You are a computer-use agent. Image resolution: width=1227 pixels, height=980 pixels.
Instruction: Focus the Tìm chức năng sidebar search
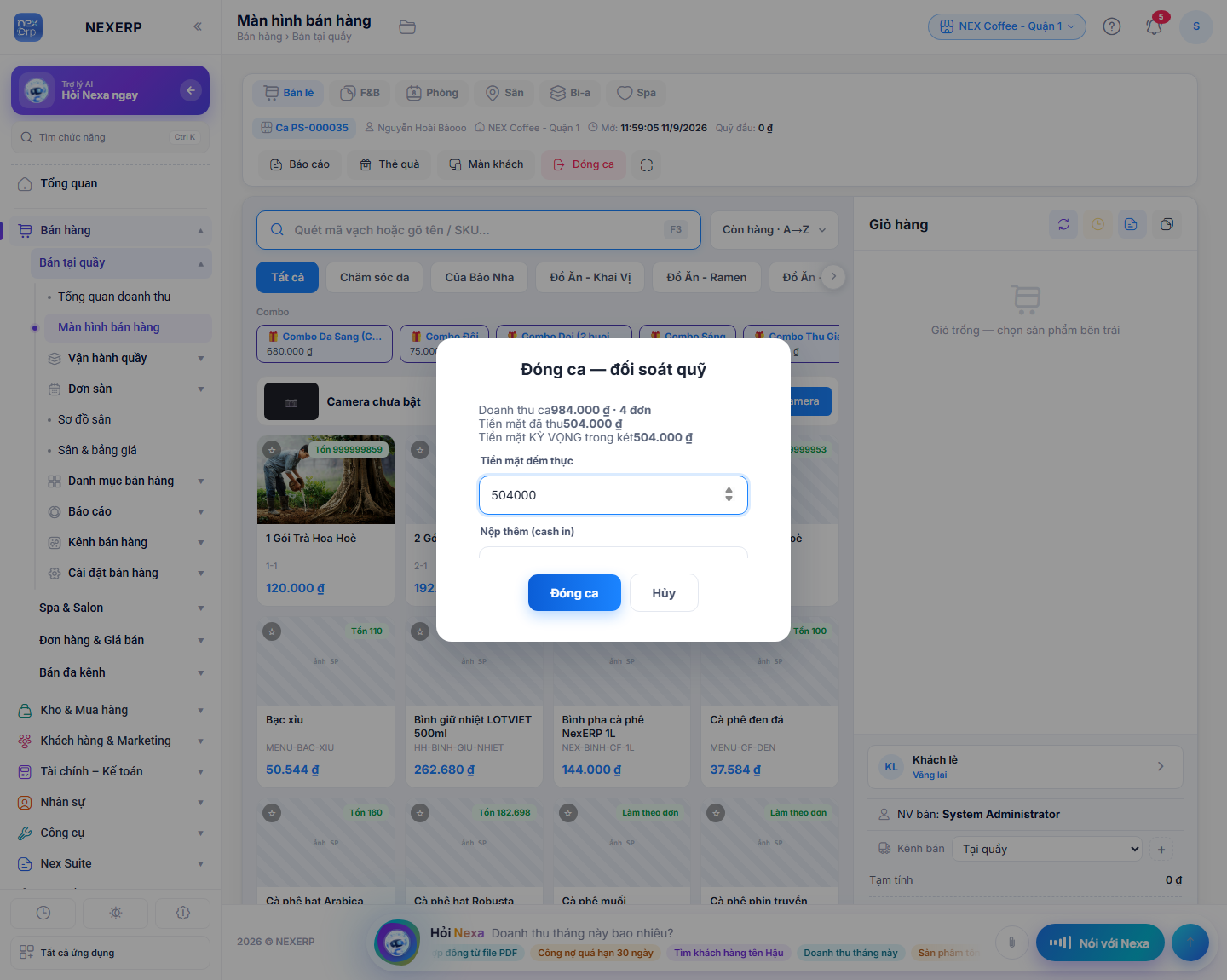point(110,137)
